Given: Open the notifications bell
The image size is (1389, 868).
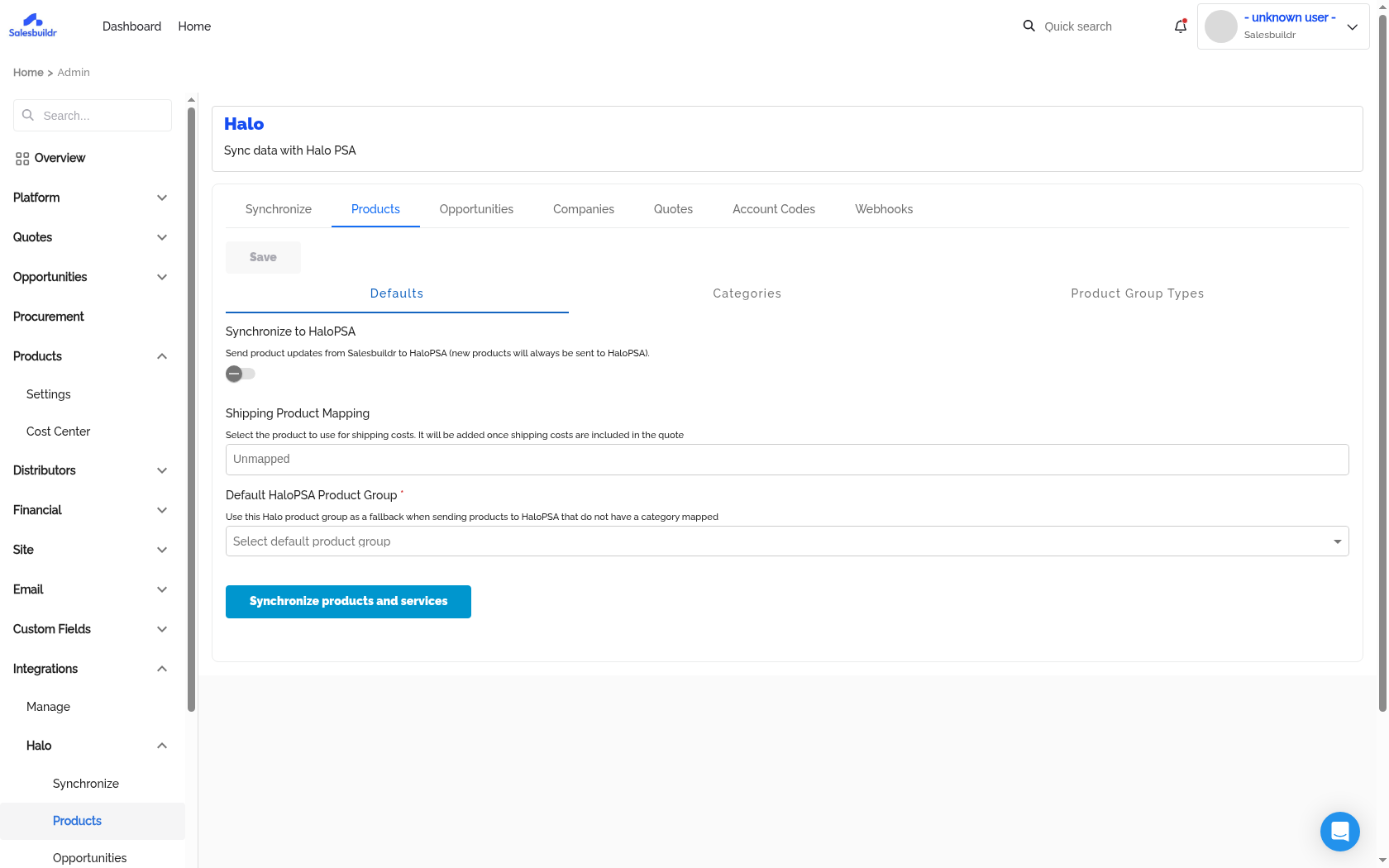Looking at the screenshot, I should coord(1181,26).
